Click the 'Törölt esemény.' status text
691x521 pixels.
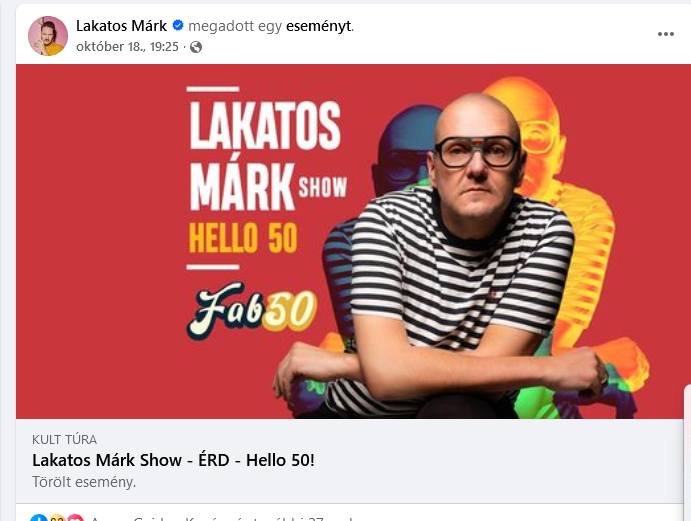[84, 482]
